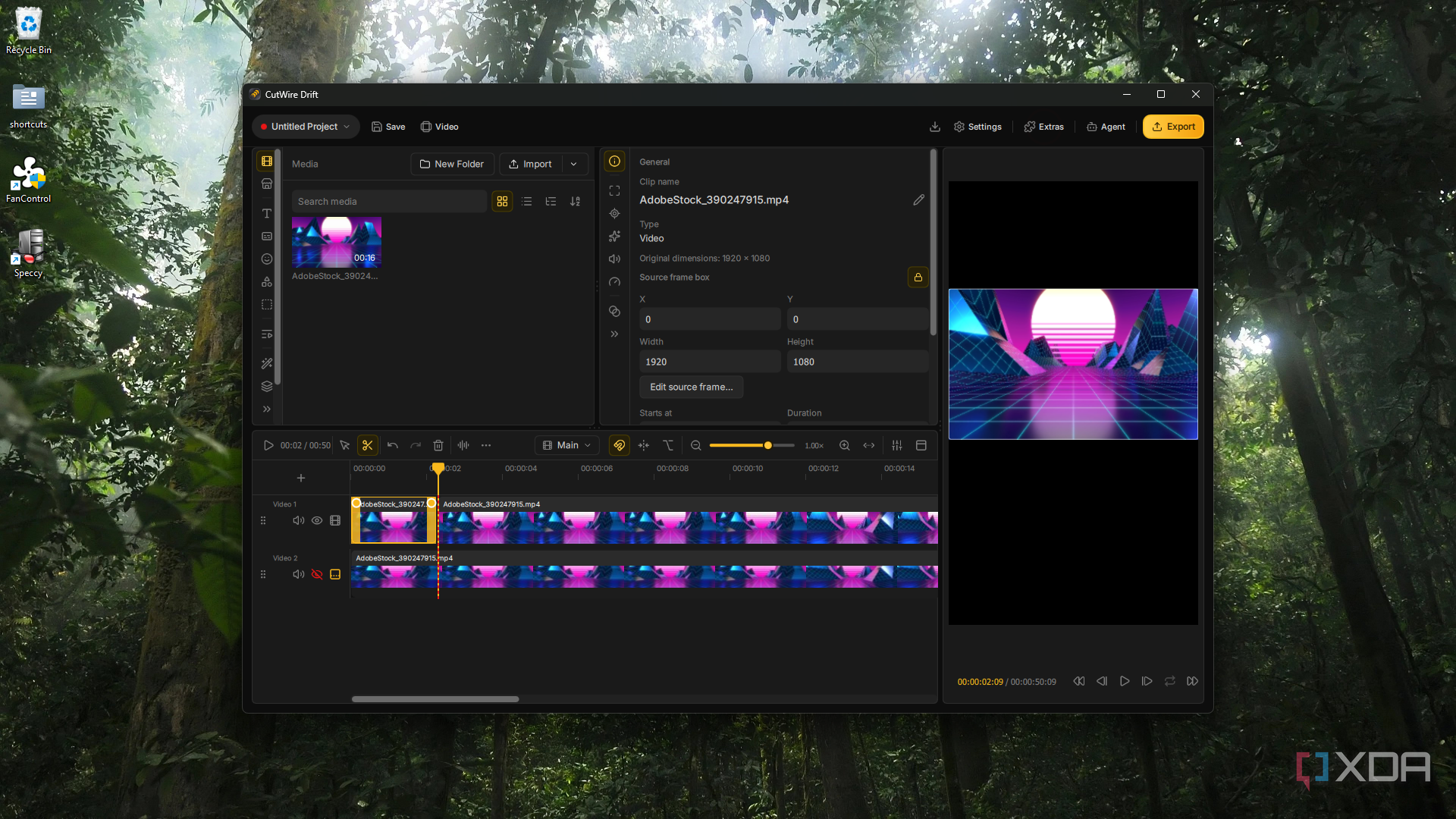
Task: Click the Export button
Action: [1173, 127]
